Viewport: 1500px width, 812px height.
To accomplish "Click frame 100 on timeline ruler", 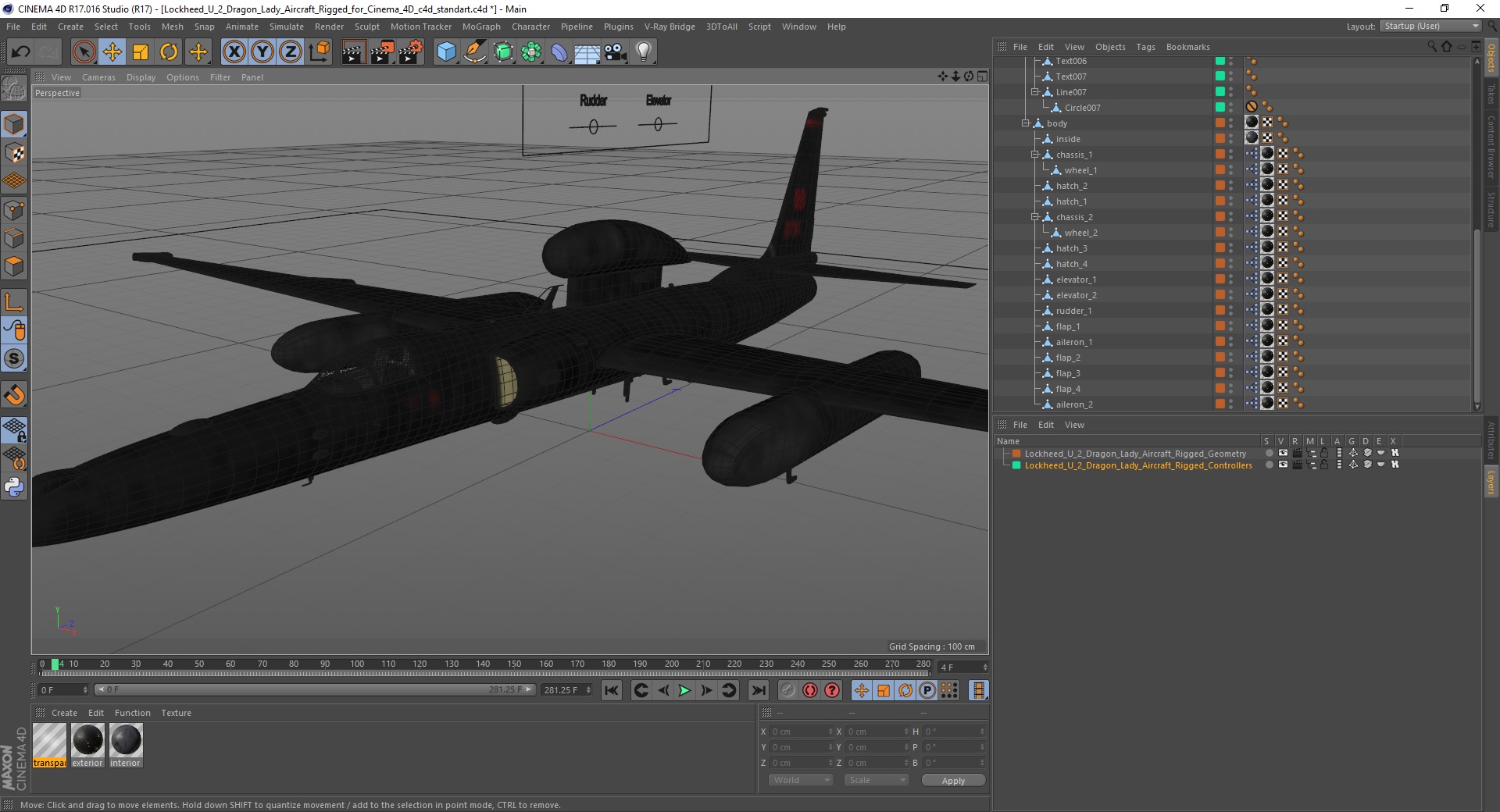I will [x=357, y=664].
